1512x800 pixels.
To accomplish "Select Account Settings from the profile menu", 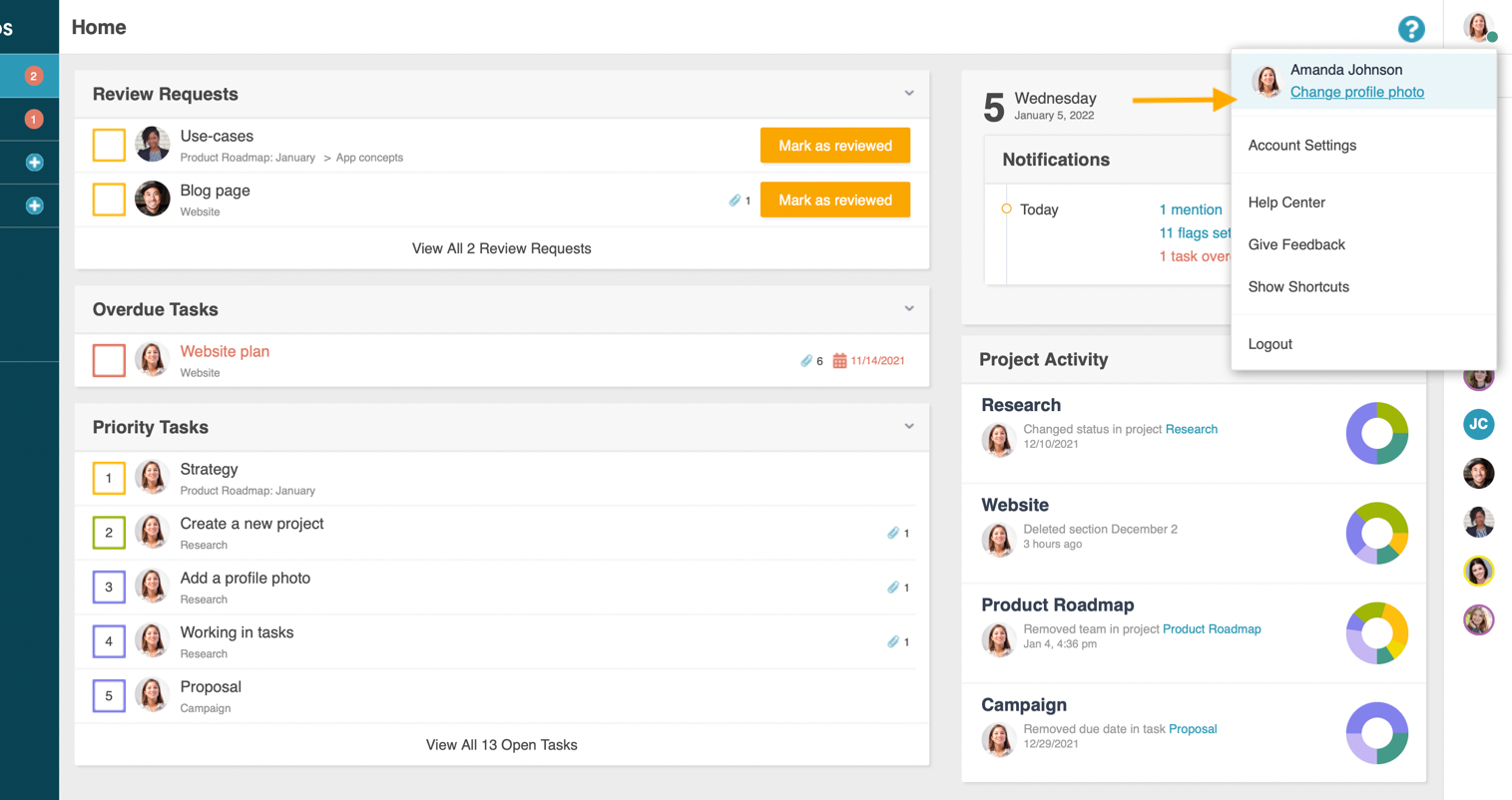I will (1301, 146).
